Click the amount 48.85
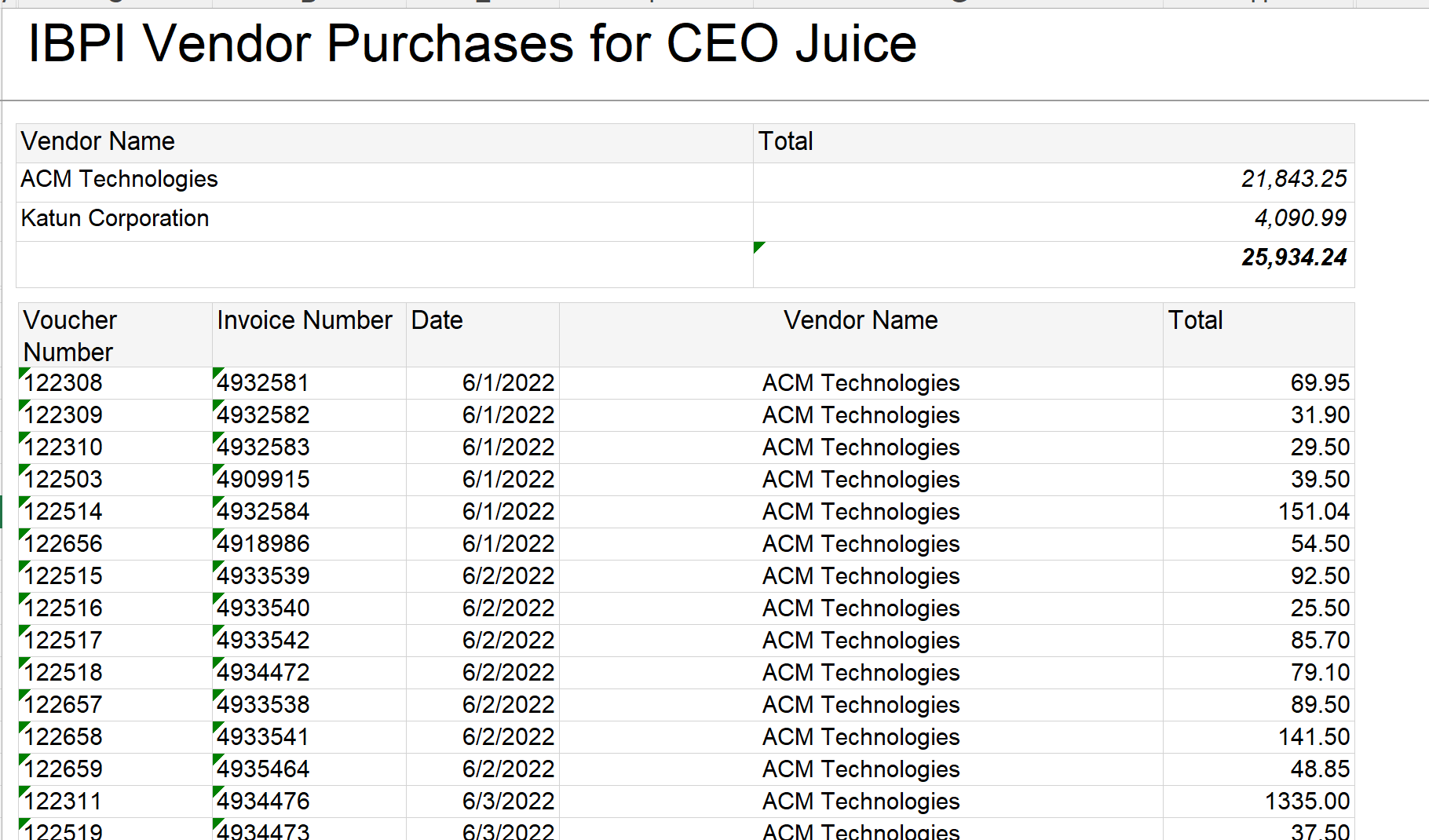The width and height of the screenshot is (1429, 840). 1320,769
